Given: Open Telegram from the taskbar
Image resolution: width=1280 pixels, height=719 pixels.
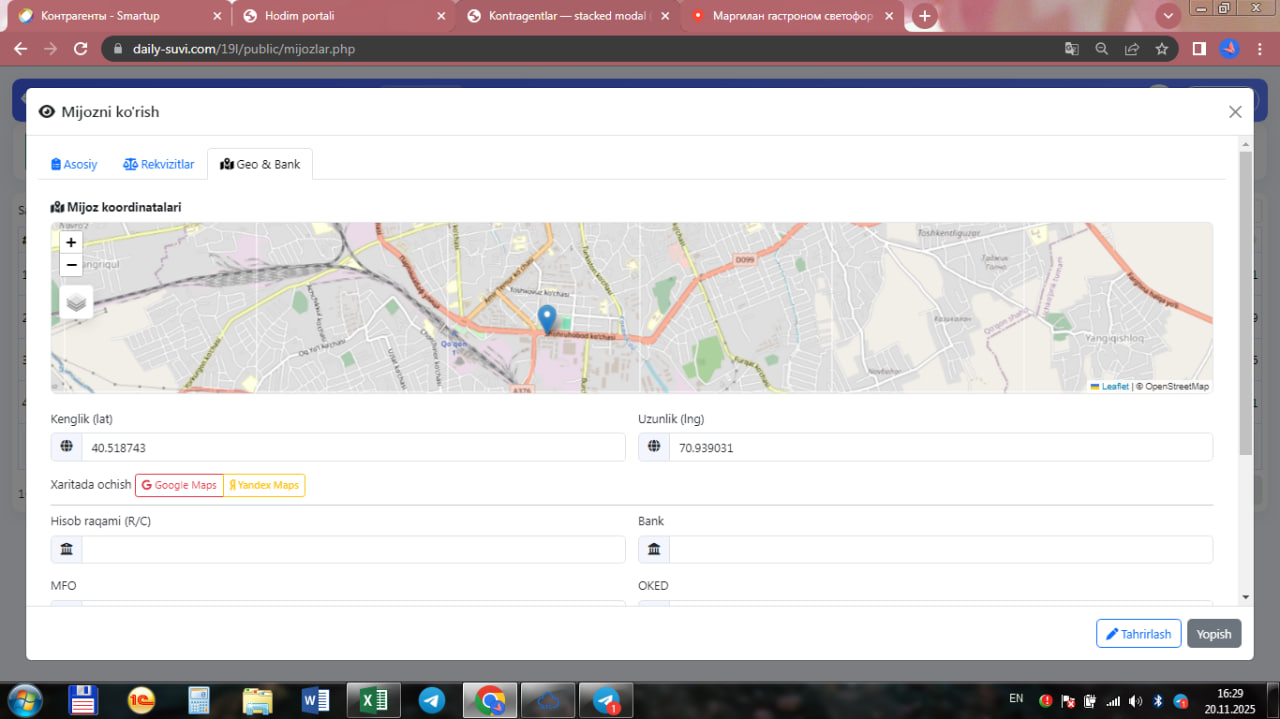Looking at the screenshot, I should coord(432,700).
